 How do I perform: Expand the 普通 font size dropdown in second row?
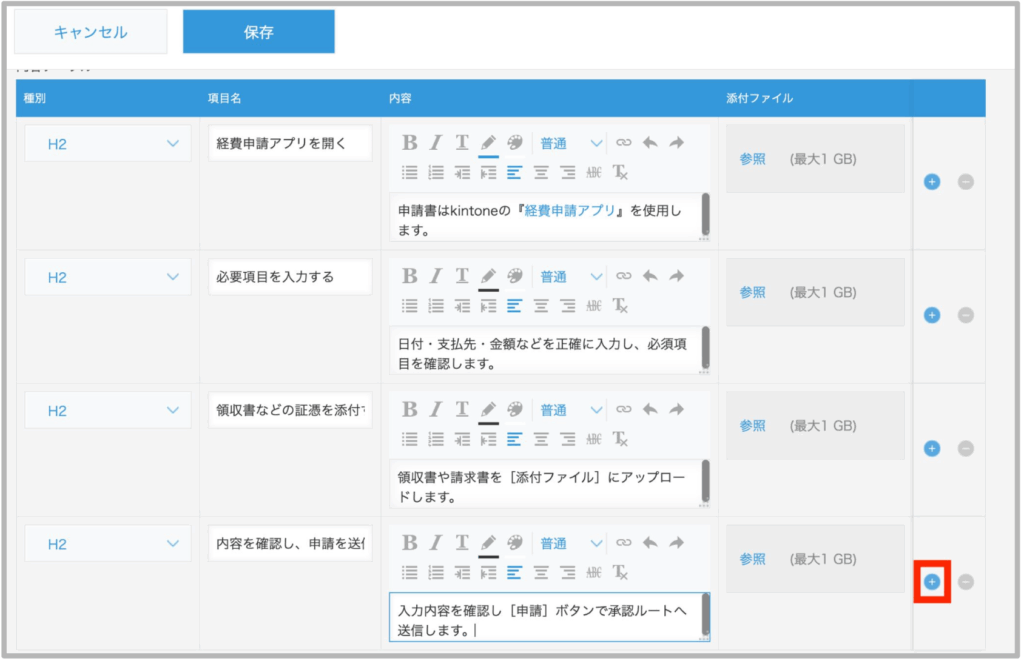(x=571, y=277)
